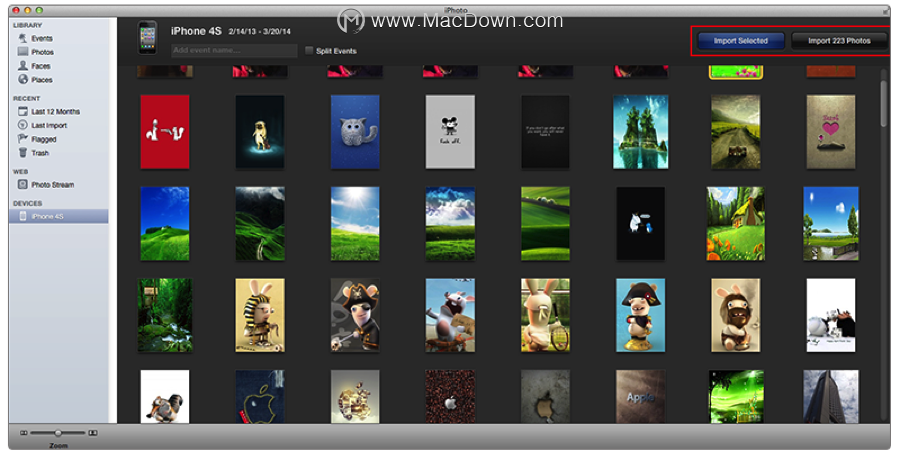Select the road through hills thumbnail
The height and width of the screenshot is (453, 900).
click(735, 132)
